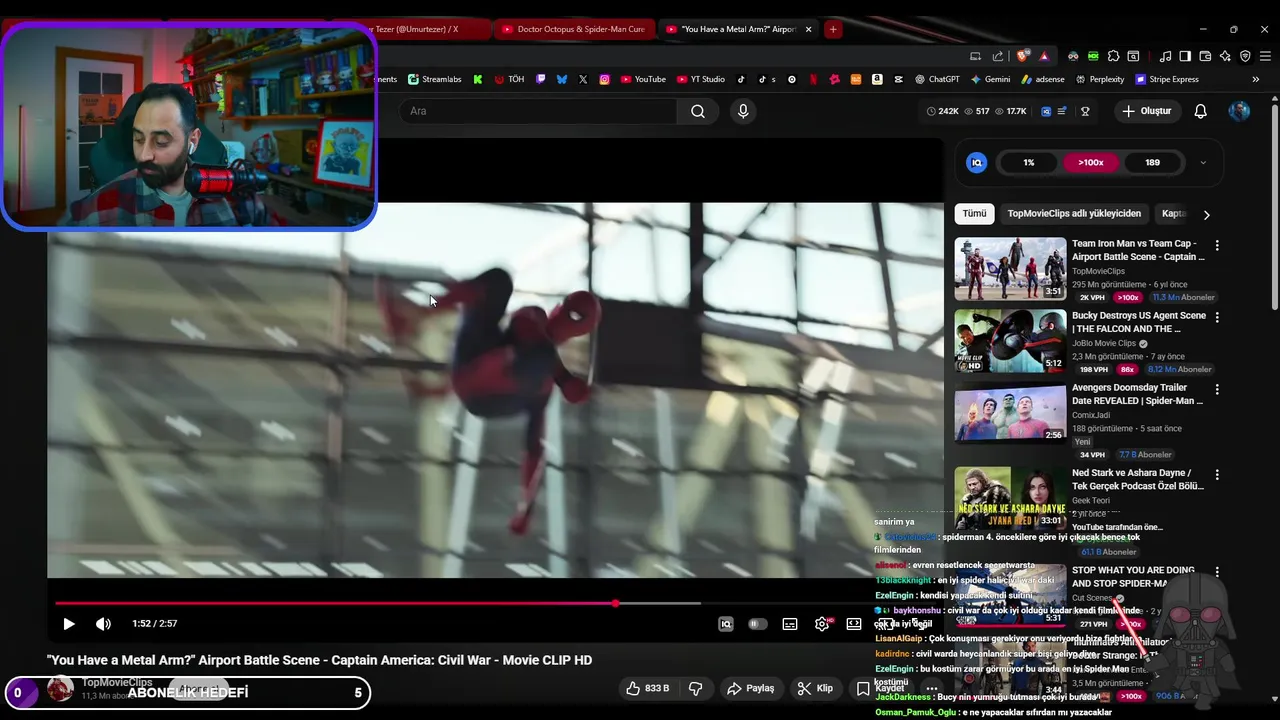This screenshot has height=720, width=1280.
Task: Open options menu for Avengers Doomsday video
Action: point(1217,389)
